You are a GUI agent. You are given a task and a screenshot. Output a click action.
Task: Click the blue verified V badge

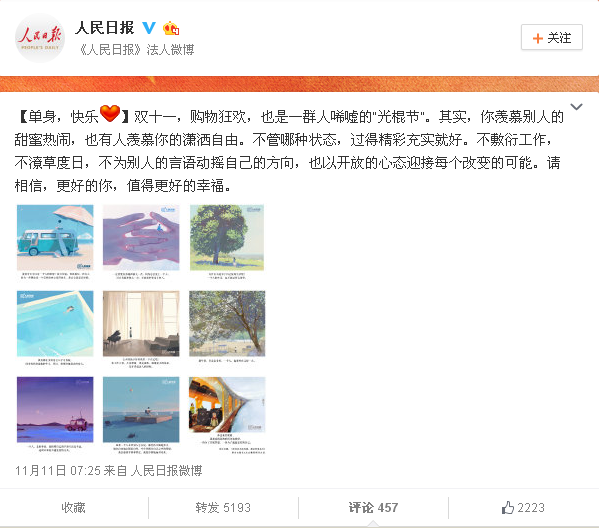(x=149, y=28)
